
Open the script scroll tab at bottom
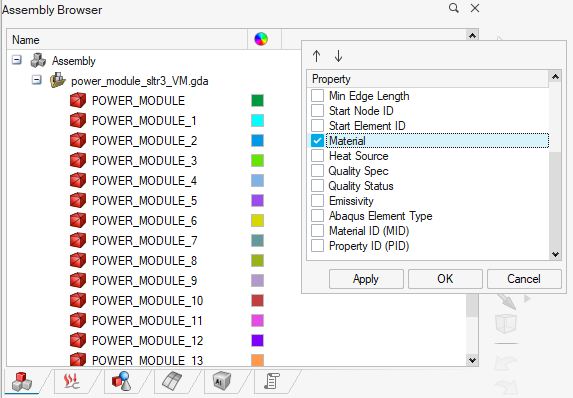pyautogui.click(x=272, y=382)
